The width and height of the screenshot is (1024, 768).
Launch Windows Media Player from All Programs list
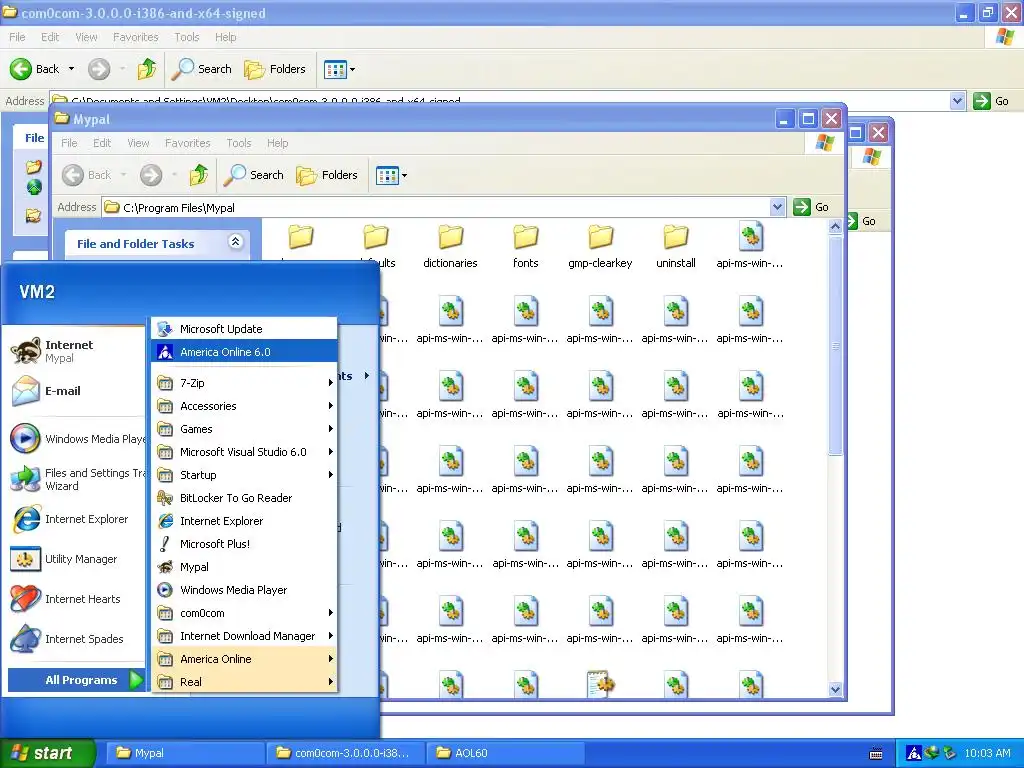pos(244,589)
